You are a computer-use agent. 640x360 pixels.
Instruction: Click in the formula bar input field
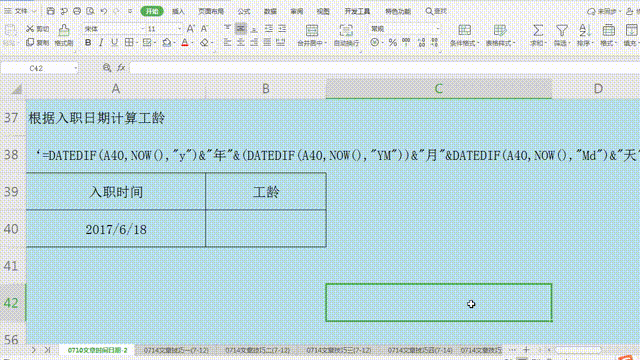pos(384,68)
